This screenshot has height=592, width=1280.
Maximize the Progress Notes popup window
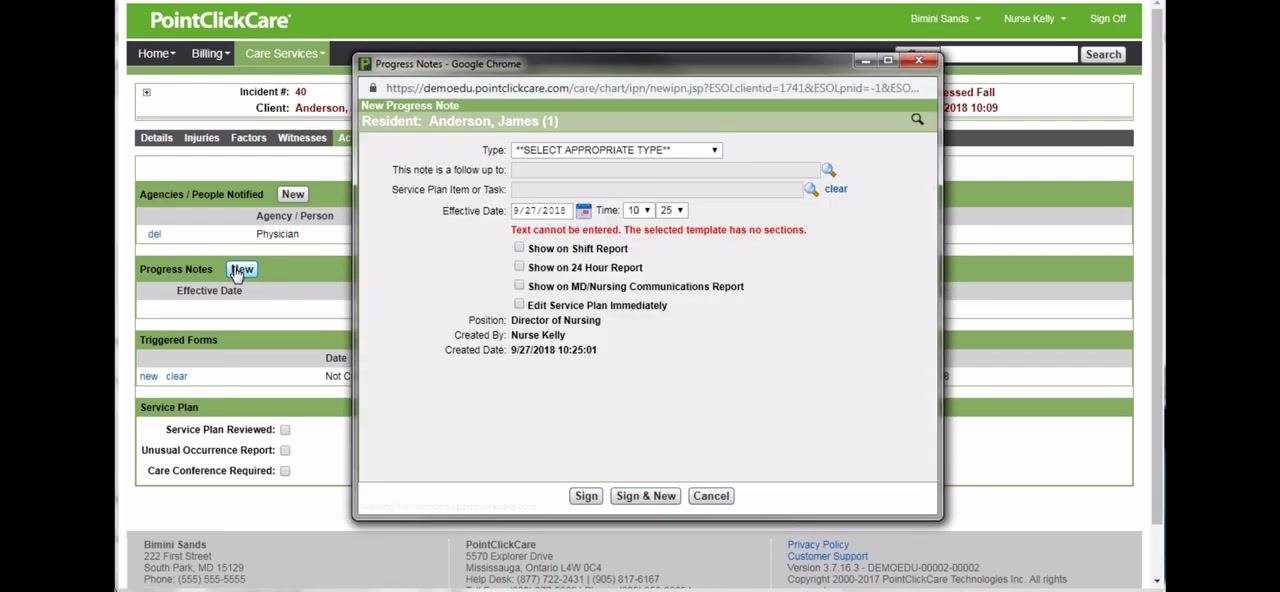tap(888, 62)
